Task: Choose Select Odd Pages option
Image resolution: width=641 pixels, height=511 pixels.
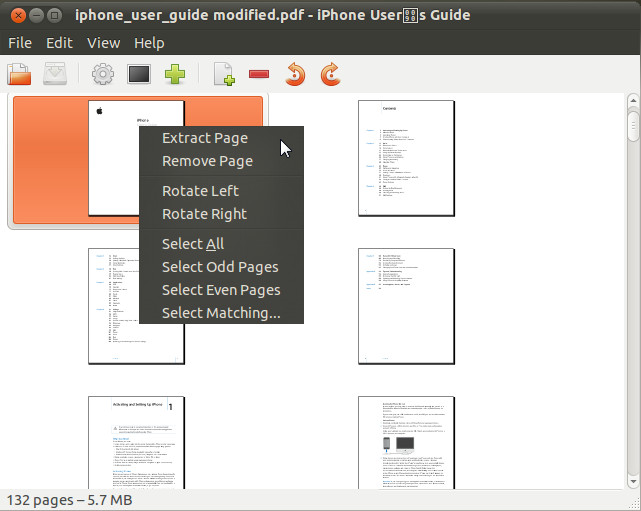Action: point(221,267)
